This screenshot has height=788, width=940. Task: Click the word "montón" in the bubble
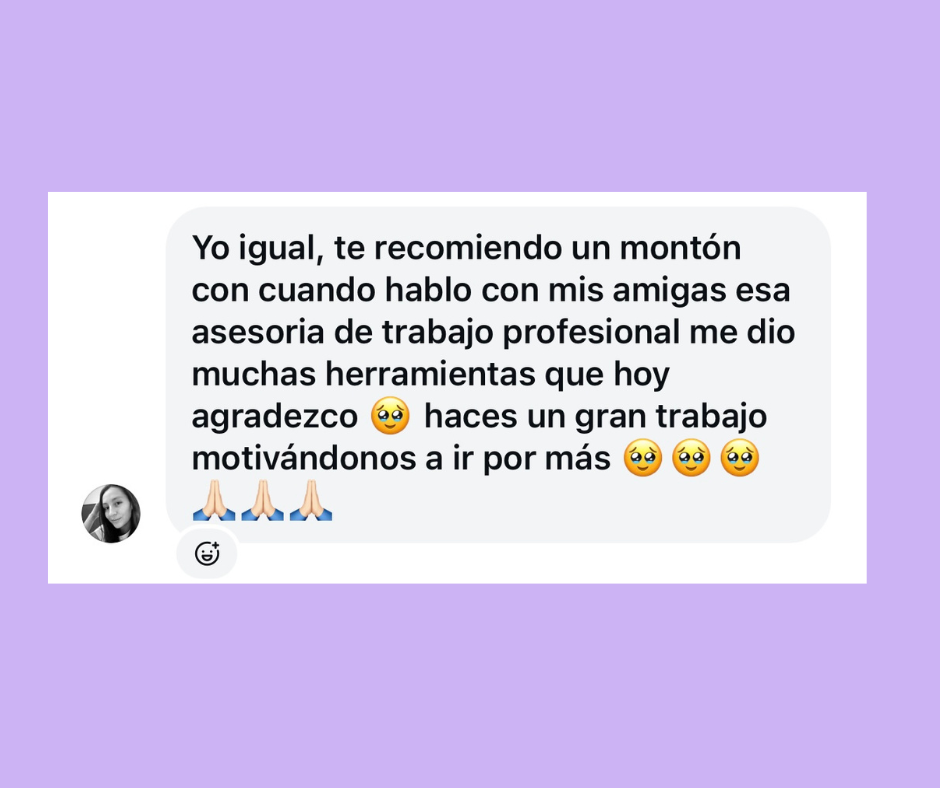point(680,247)
